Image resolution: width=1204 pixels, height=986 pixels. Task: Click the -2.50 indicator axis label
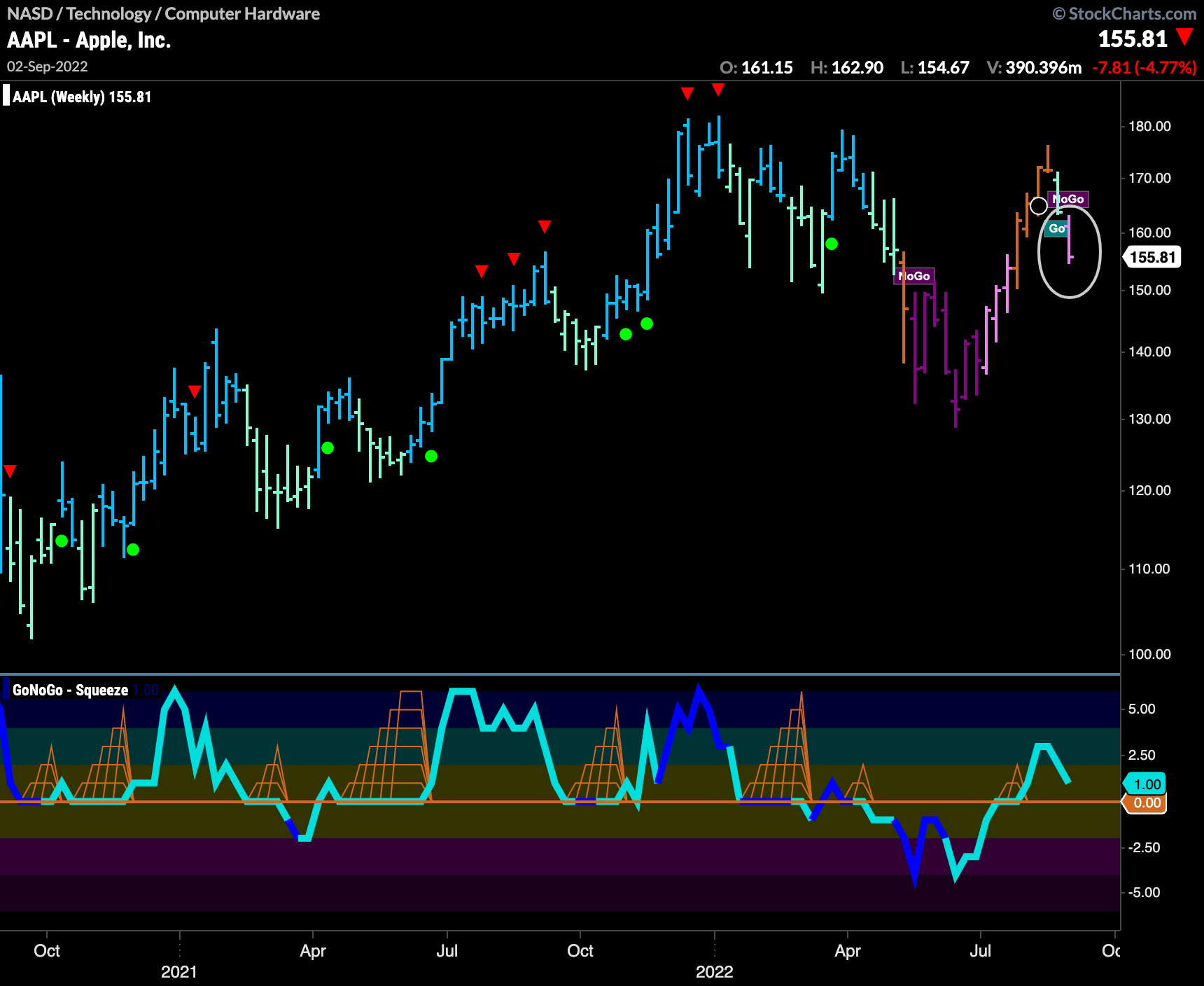click(1144, 847)
